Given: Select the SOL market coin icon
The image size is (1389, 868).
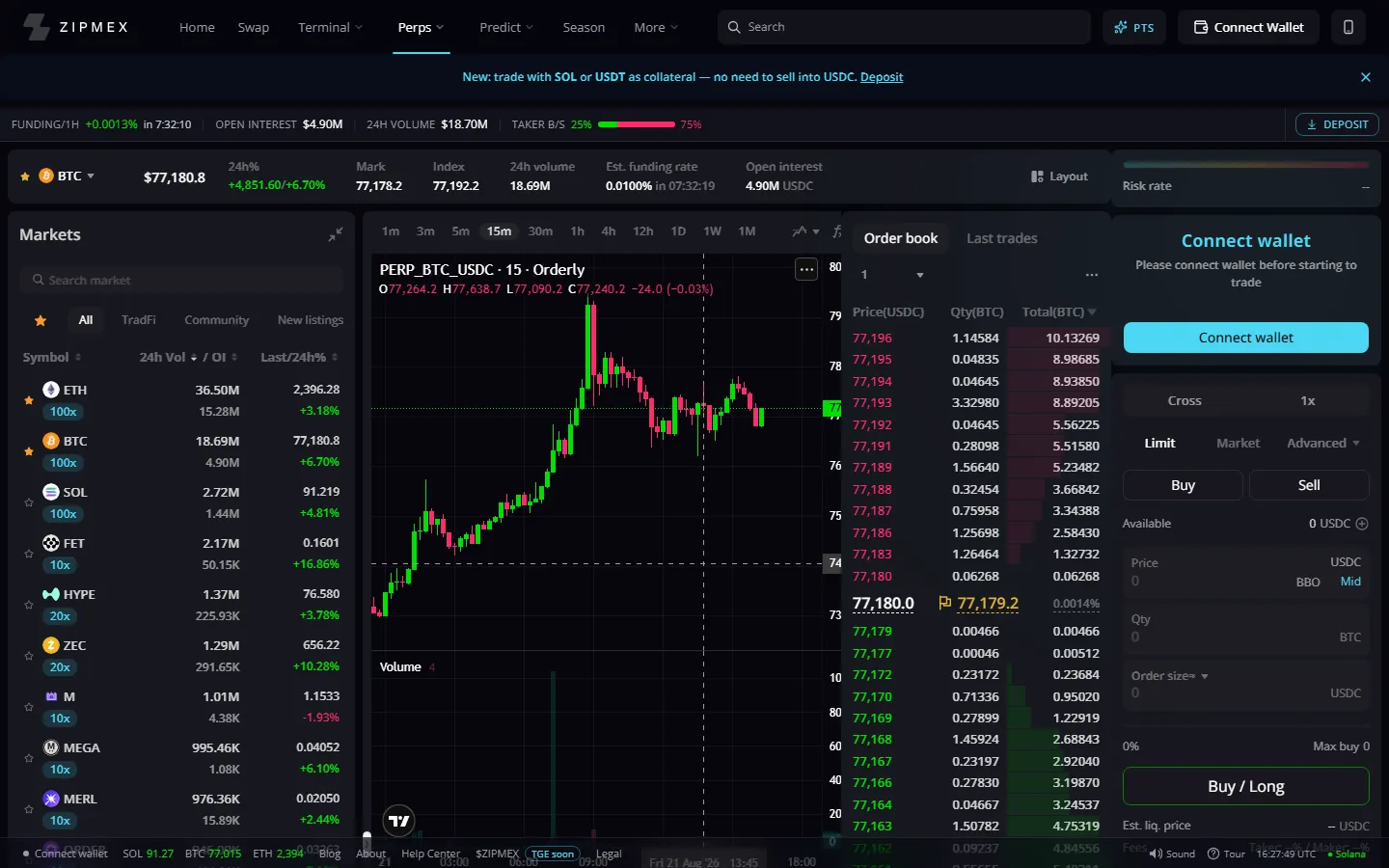Looking at the screenshot, I should (51, 492).
